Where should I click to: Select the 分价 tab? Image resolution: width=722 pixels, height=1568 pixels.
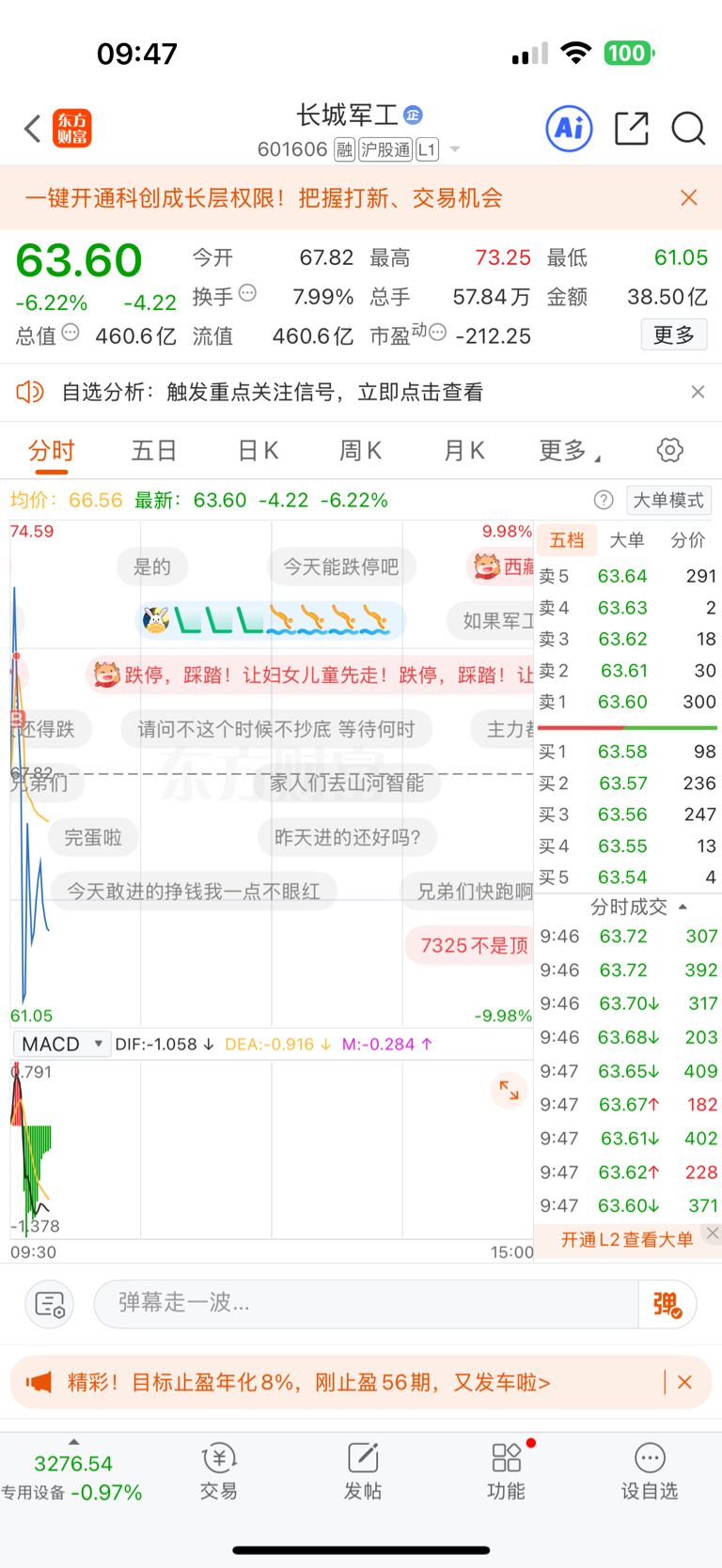click(688, 539)
